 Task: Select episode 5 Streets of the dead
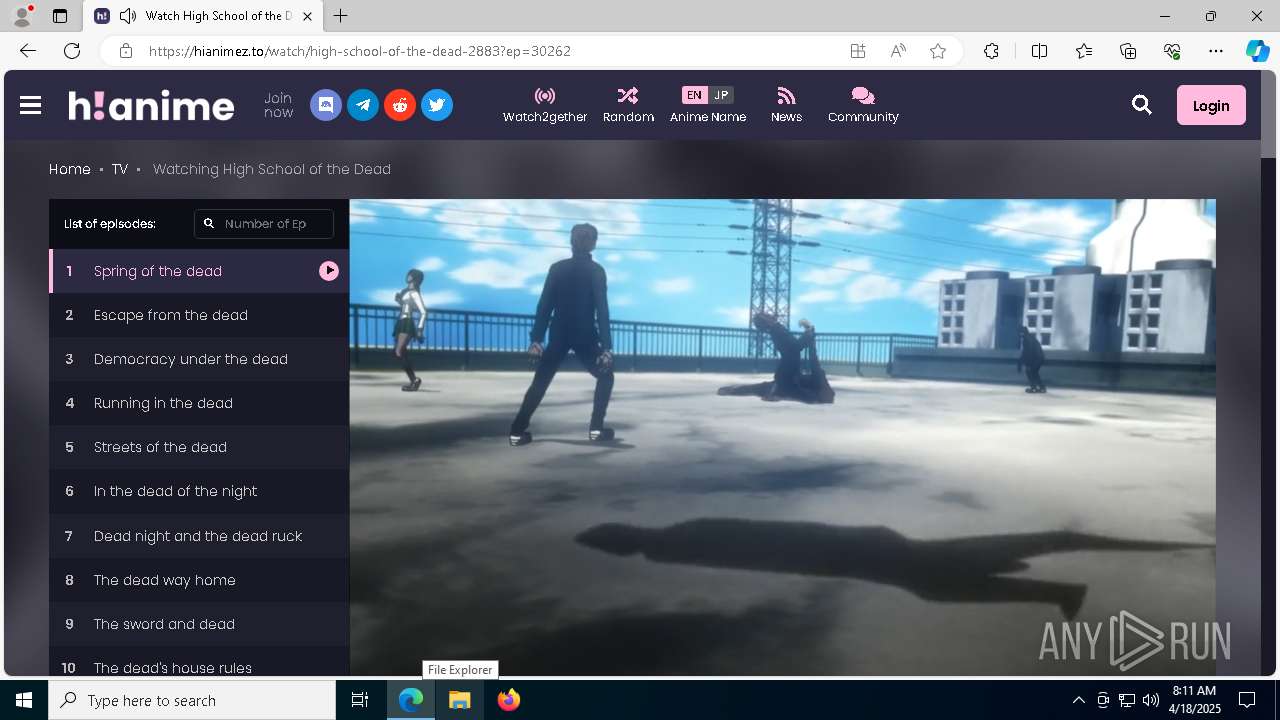click(x=199, y=447)
